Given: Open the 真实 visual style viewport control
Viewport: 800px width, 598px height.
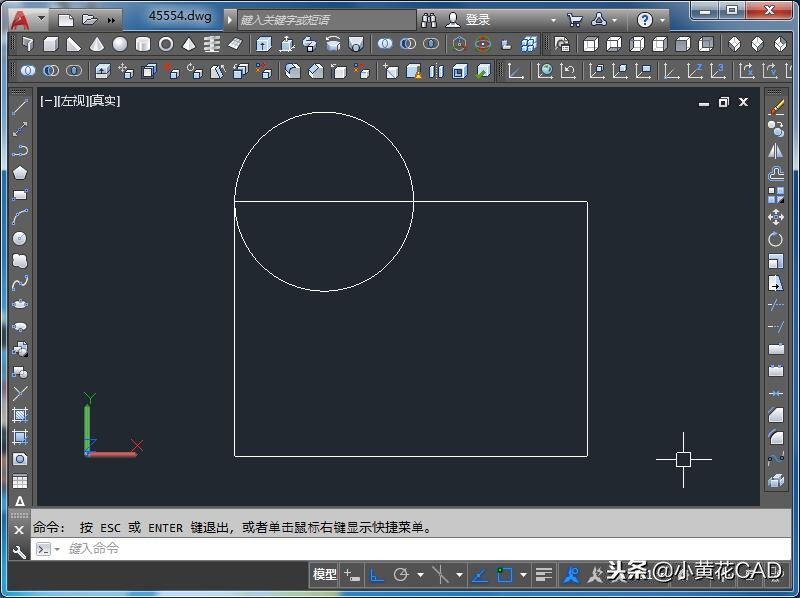Looking at the screenshot, I should 105,101.
